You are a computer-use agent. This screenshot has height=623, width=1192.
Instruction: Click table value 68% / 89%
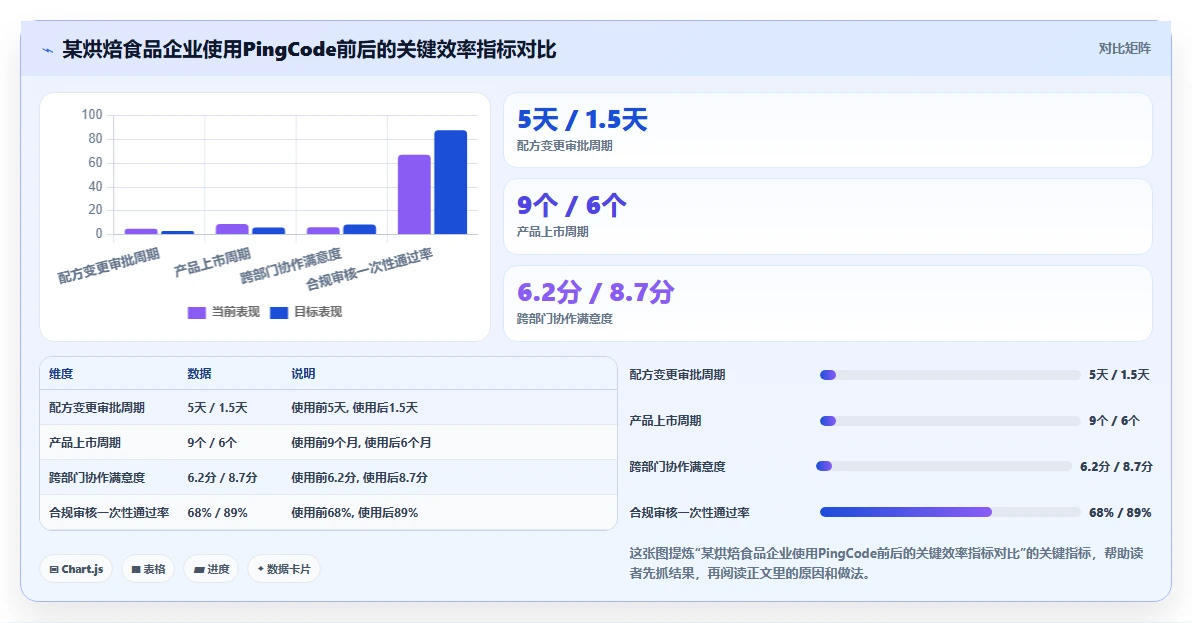(217, 513)
